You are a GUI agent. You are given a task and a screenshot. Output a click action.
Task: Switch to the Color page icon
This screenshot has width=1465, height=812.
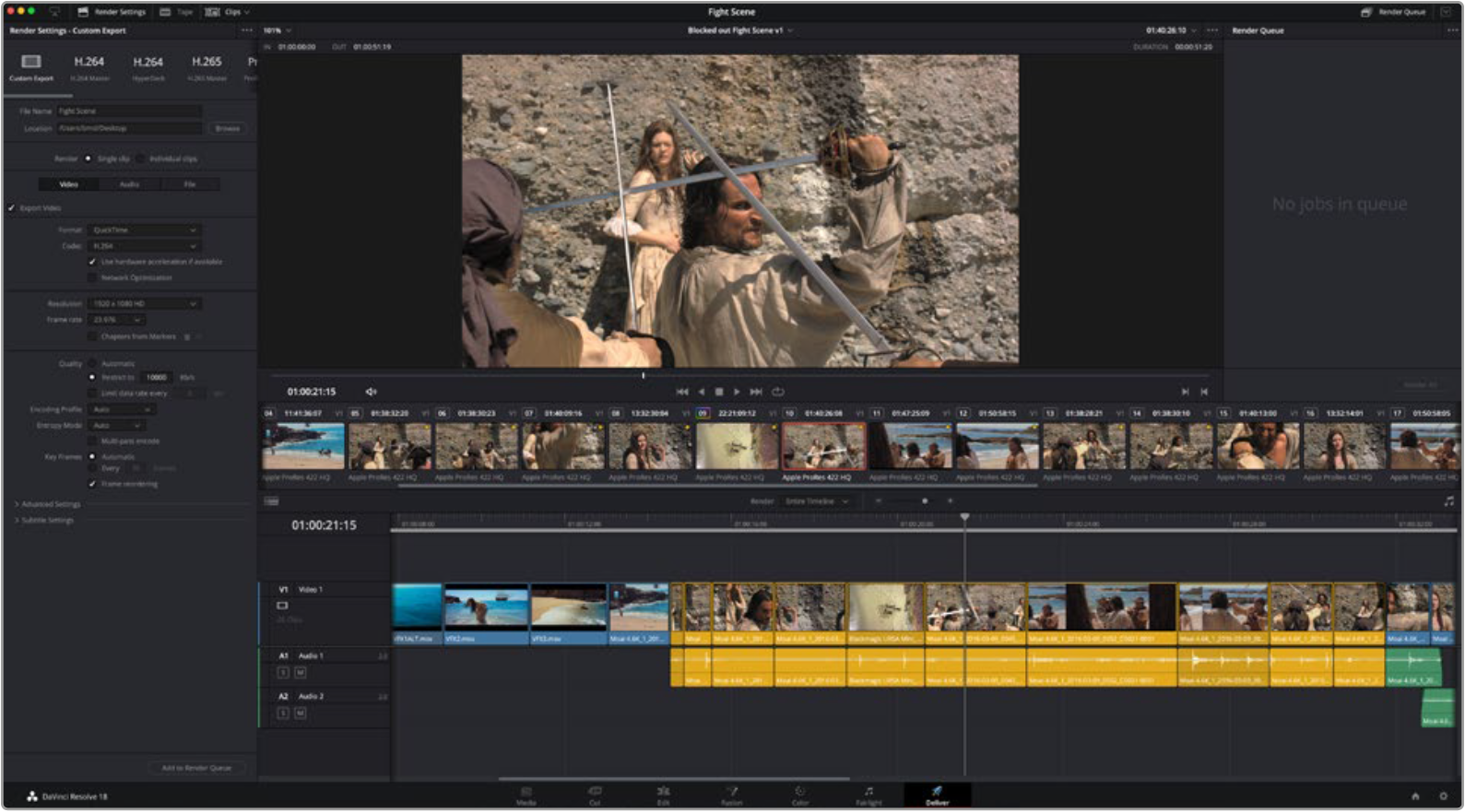[799, 795]
